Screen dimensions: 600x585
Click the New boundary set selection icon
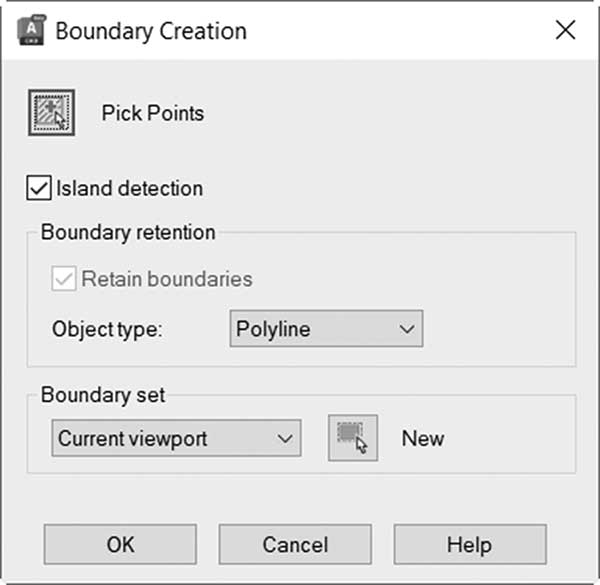point(353,438)
